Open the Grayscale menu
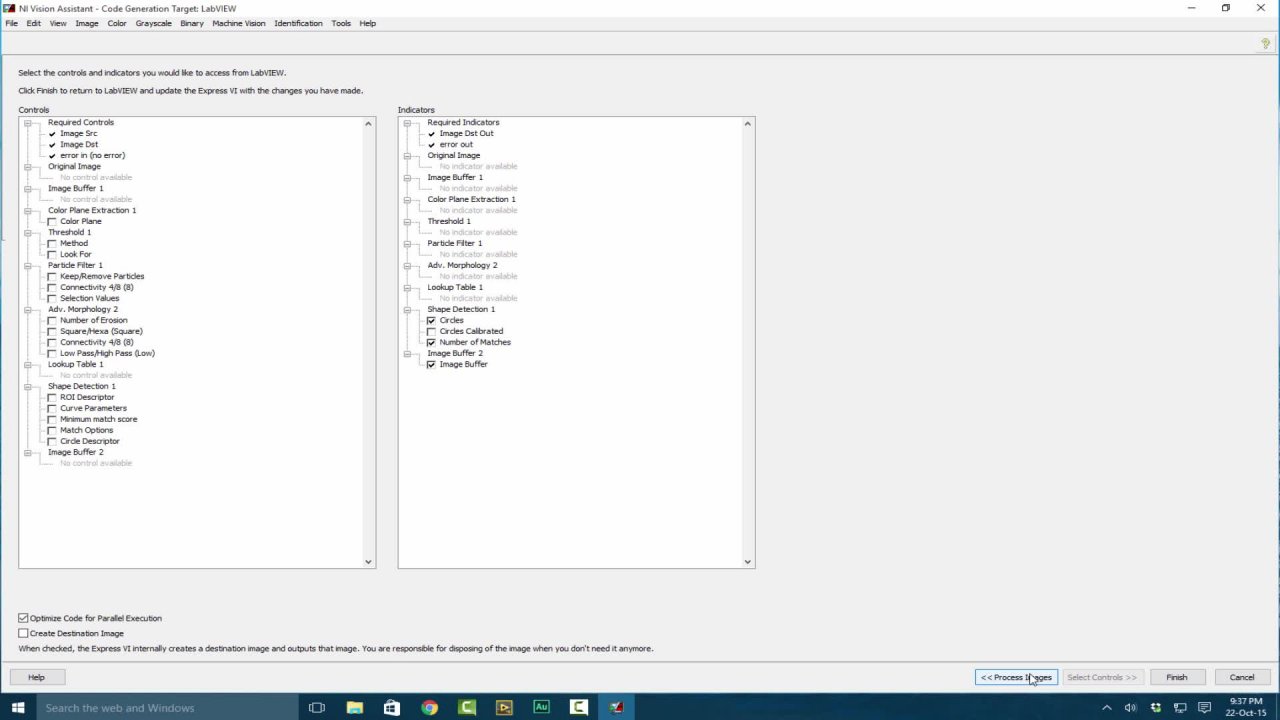 pos(154,23)
